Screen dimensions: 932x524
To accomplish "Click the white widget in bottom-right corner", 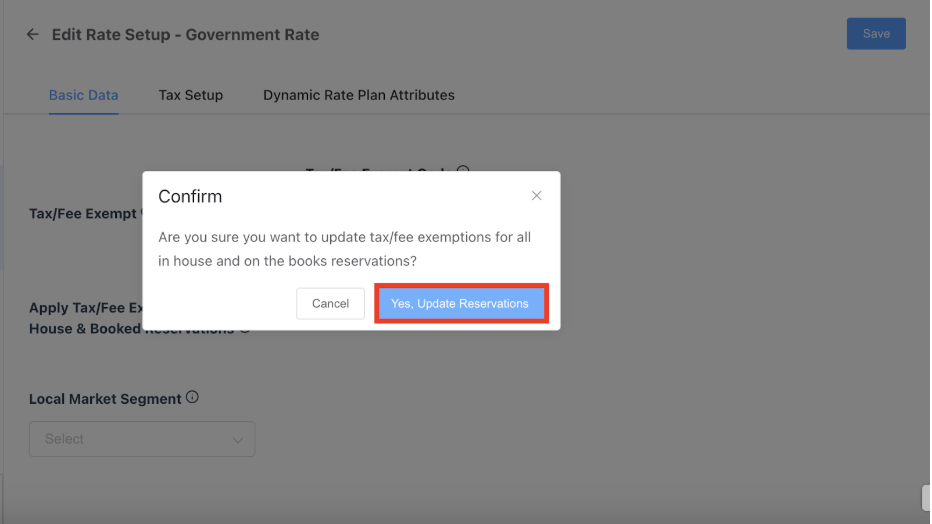I will [925, 497].
